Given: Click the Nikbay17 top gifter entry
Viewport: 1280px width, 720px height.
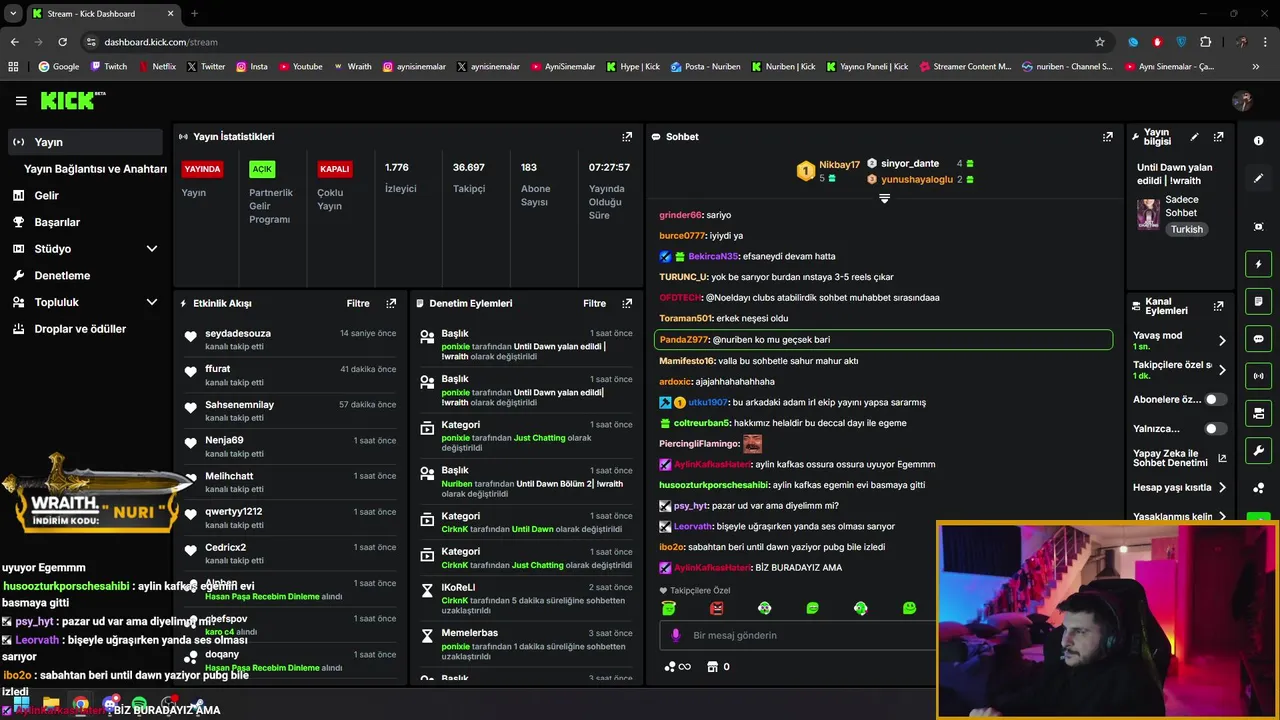Looking at the screenshot, I should (828, 171).
